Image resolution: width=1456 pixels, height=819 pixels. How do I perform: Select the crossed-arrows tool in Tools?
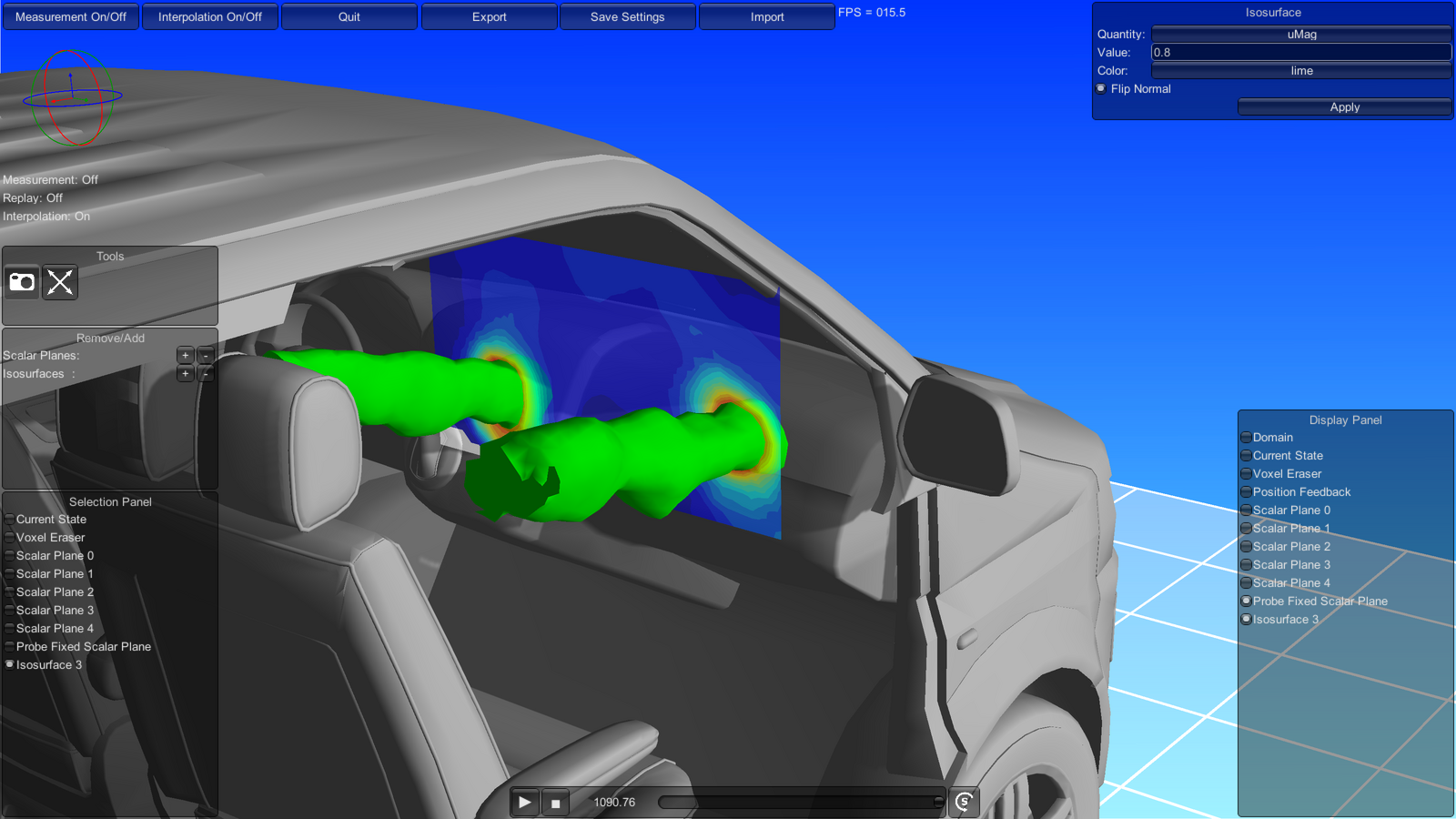pos(60,282)
